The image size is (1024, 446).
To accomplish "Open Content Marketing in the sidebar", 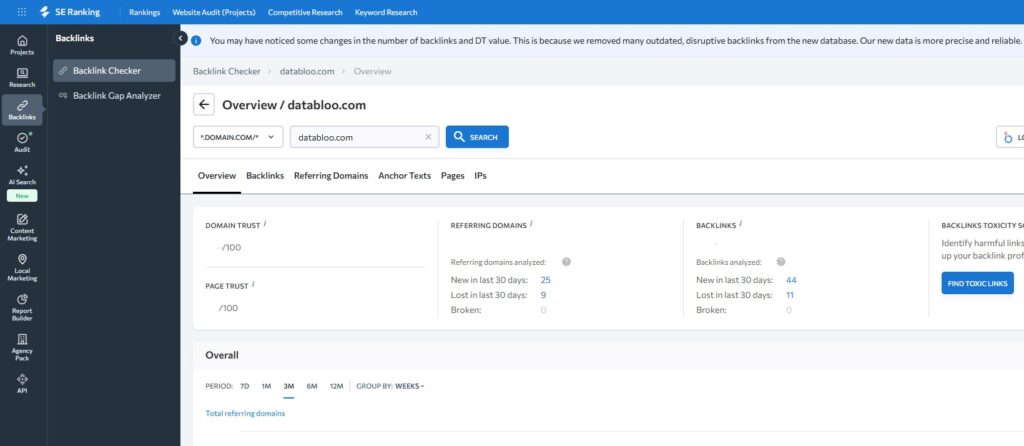I will tap(22, 227).
